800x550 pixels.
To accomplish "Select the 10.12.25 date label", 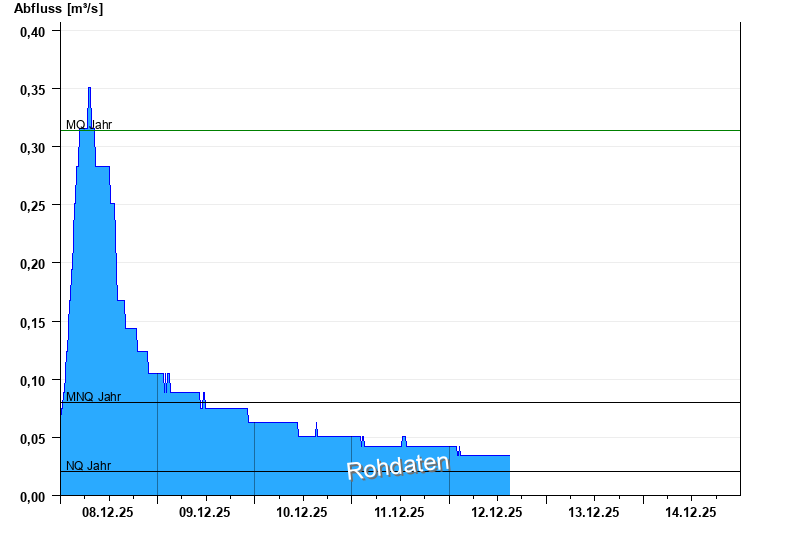I will tap(302, 512).
